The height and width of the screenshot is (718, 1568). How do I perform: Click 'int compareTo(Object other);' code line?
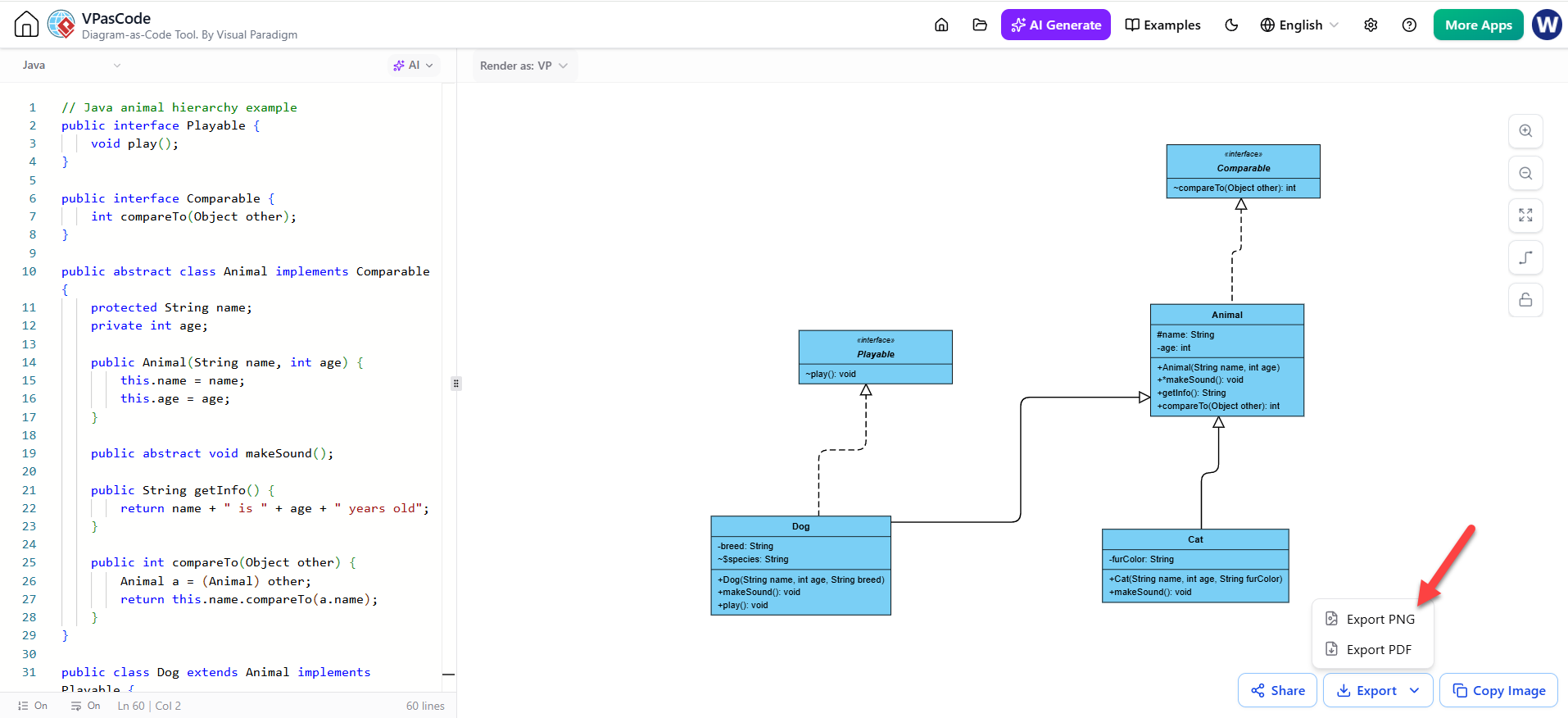click(x=193, y=216)
